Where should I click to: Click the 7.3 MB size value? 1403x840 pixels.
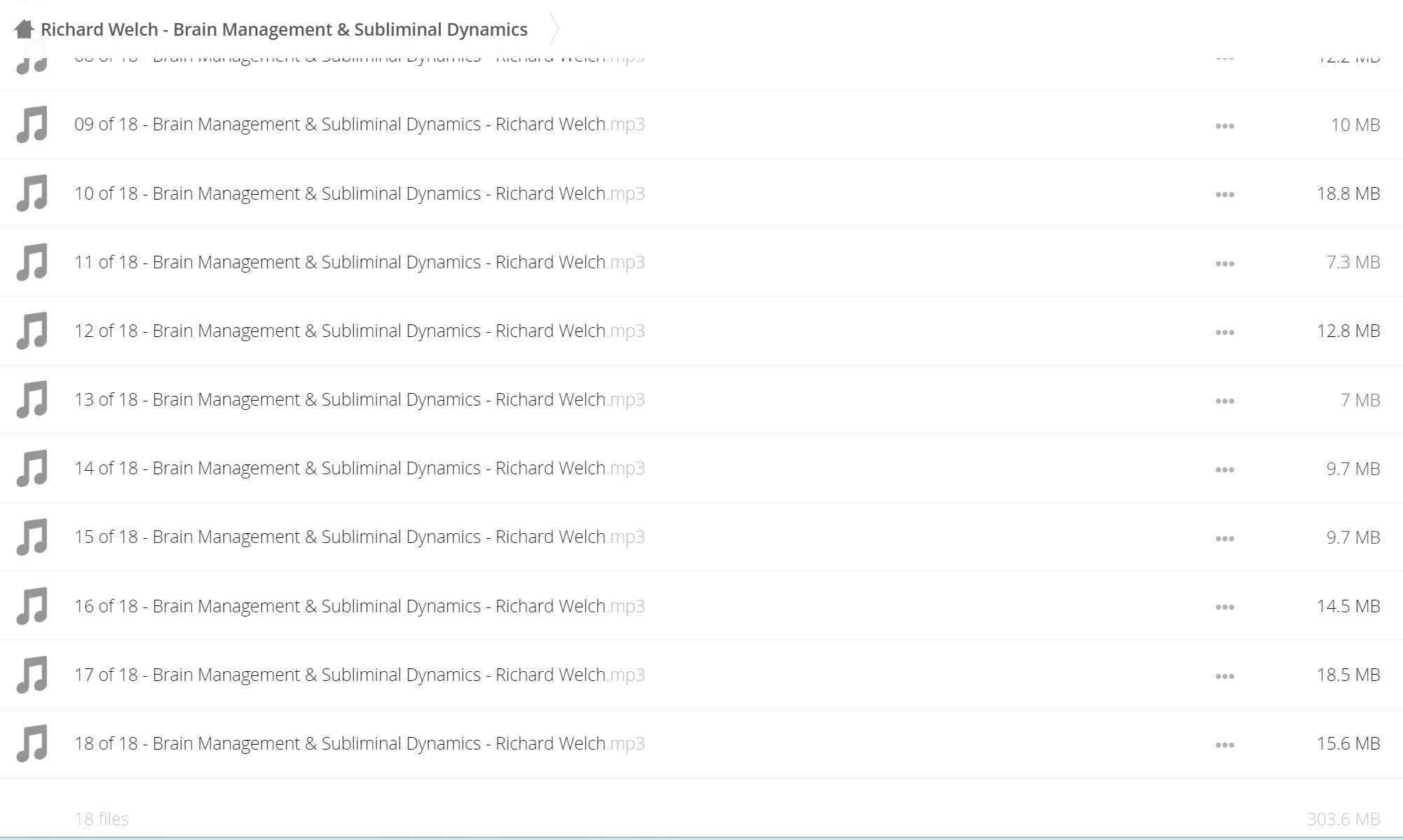[1353, 262]
